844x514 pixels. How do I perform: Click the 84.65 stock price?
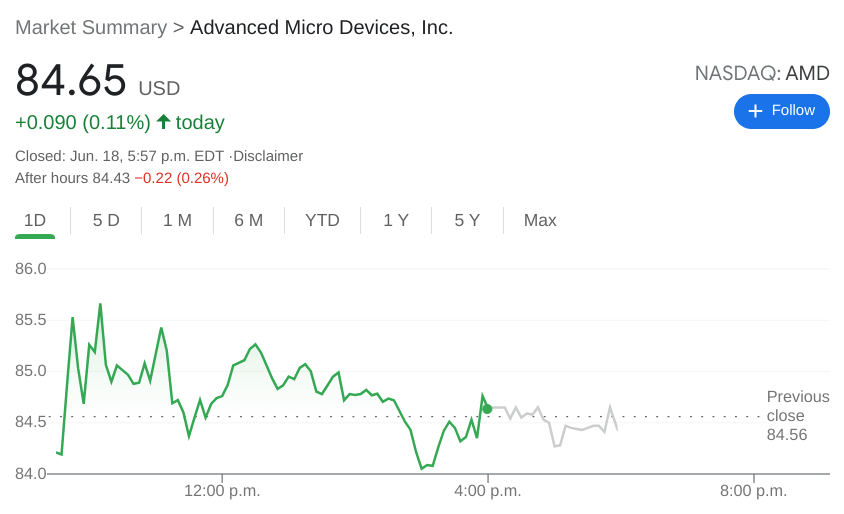[x=71, y=81]
